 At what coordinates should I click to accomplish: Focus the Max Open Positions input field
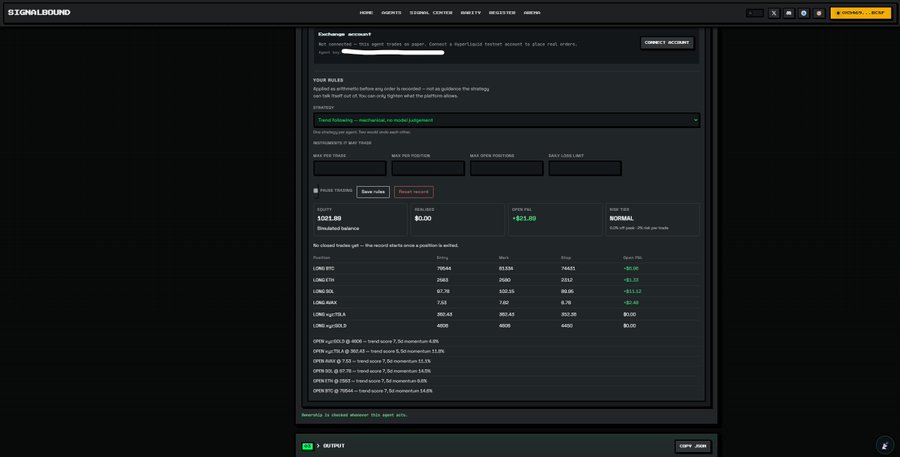[506, 168]
